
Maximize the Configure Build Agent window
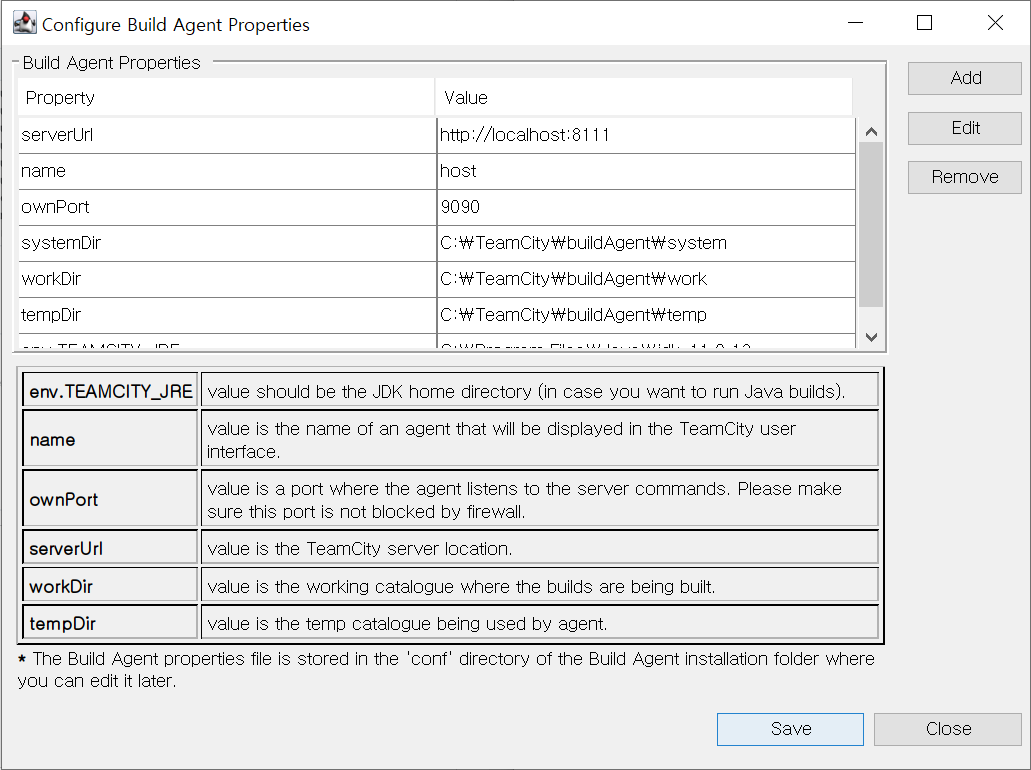pos(924,23)
